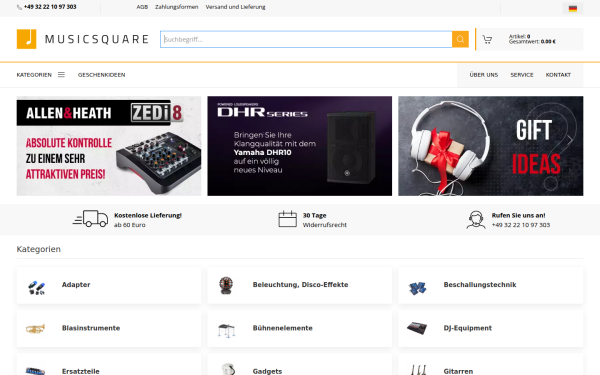This screenshot has height=375, width=600.
Task: Open Ersatzteile category label
Action: coord(81,371)
